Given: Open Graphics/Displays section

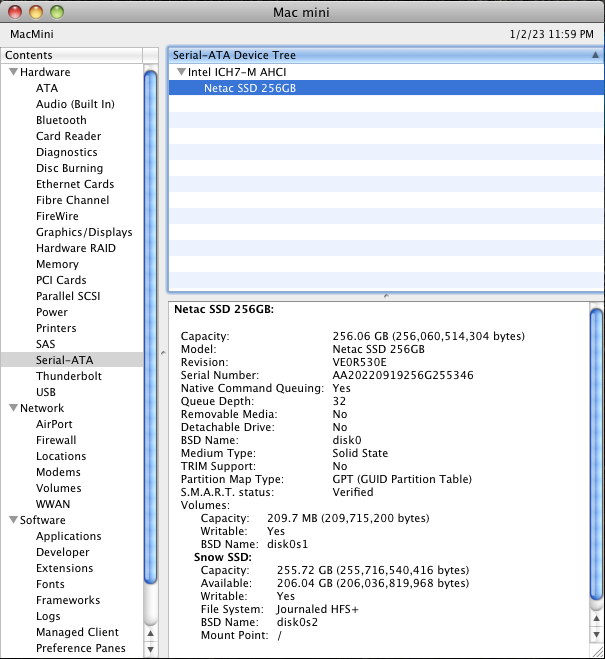Looking at the screenshot, I should [84, 232].
